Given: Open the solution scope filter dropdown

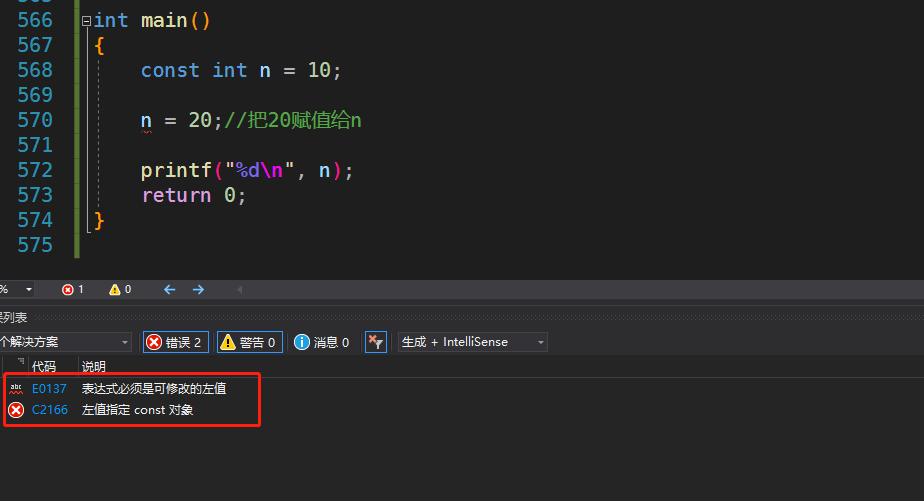Looking at the screenshot, I should click(65, 342).
